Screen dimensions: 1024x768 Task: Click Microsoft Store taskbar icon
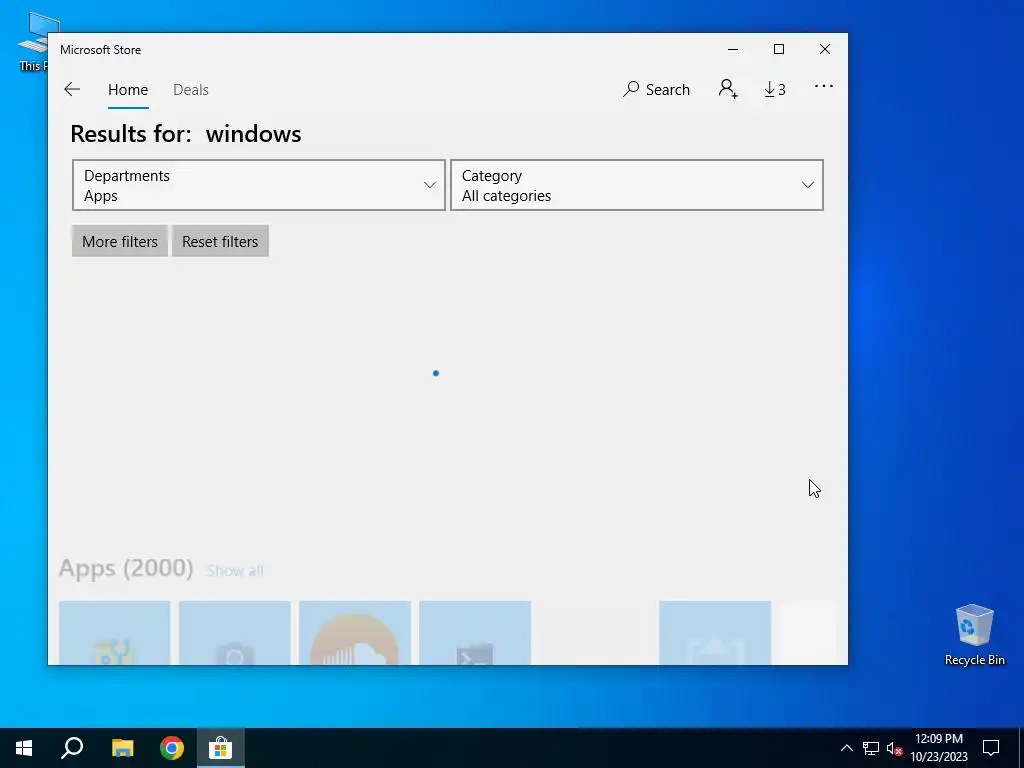[x=221, y=748]
